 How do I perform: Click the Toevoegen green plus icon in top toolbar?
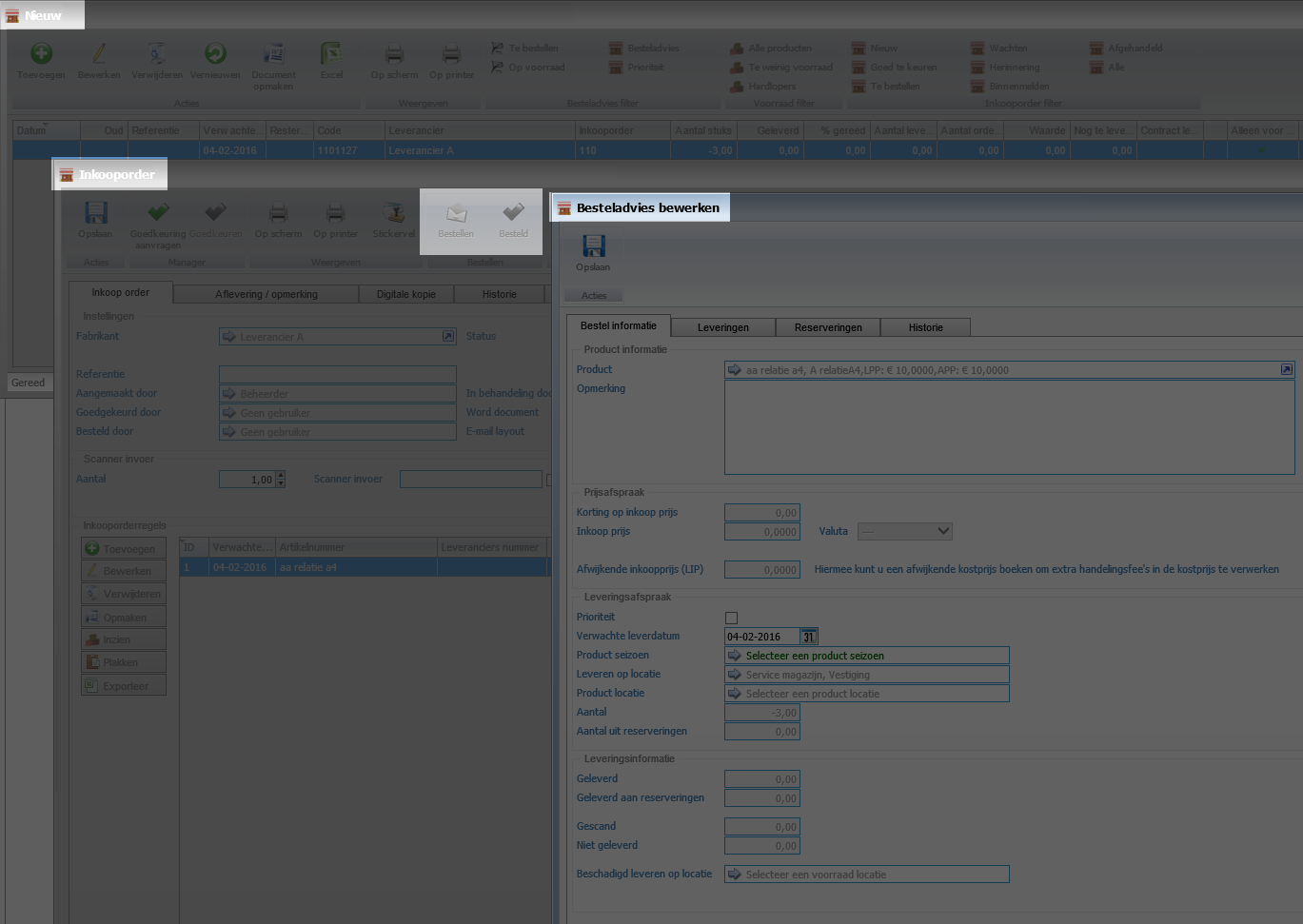[x=41, y=54]
